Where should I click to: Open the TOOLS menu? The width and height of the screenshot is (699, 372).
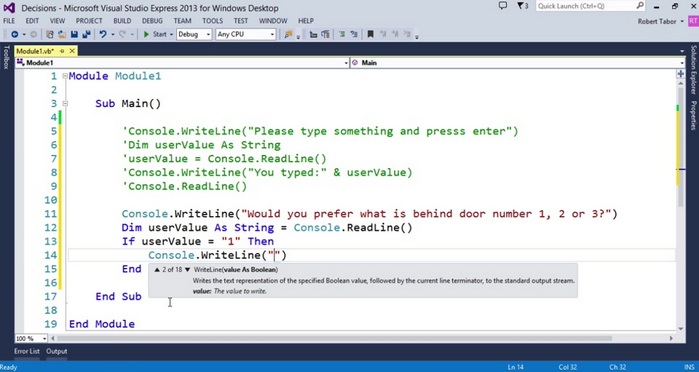click(x=213, y=21)
